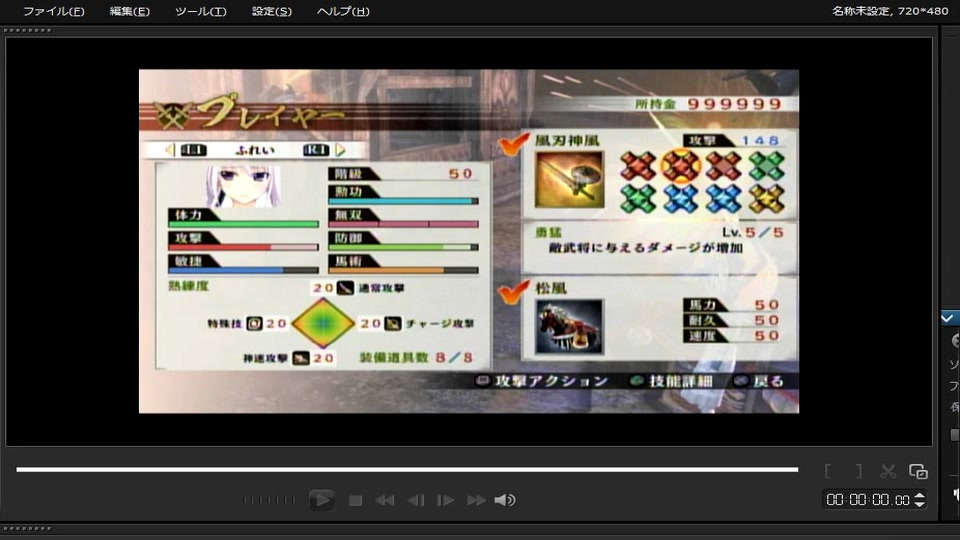Click the 攻撃アクション label in the preview
This screenshot has height=540, width=960.
tap(552, 381)
